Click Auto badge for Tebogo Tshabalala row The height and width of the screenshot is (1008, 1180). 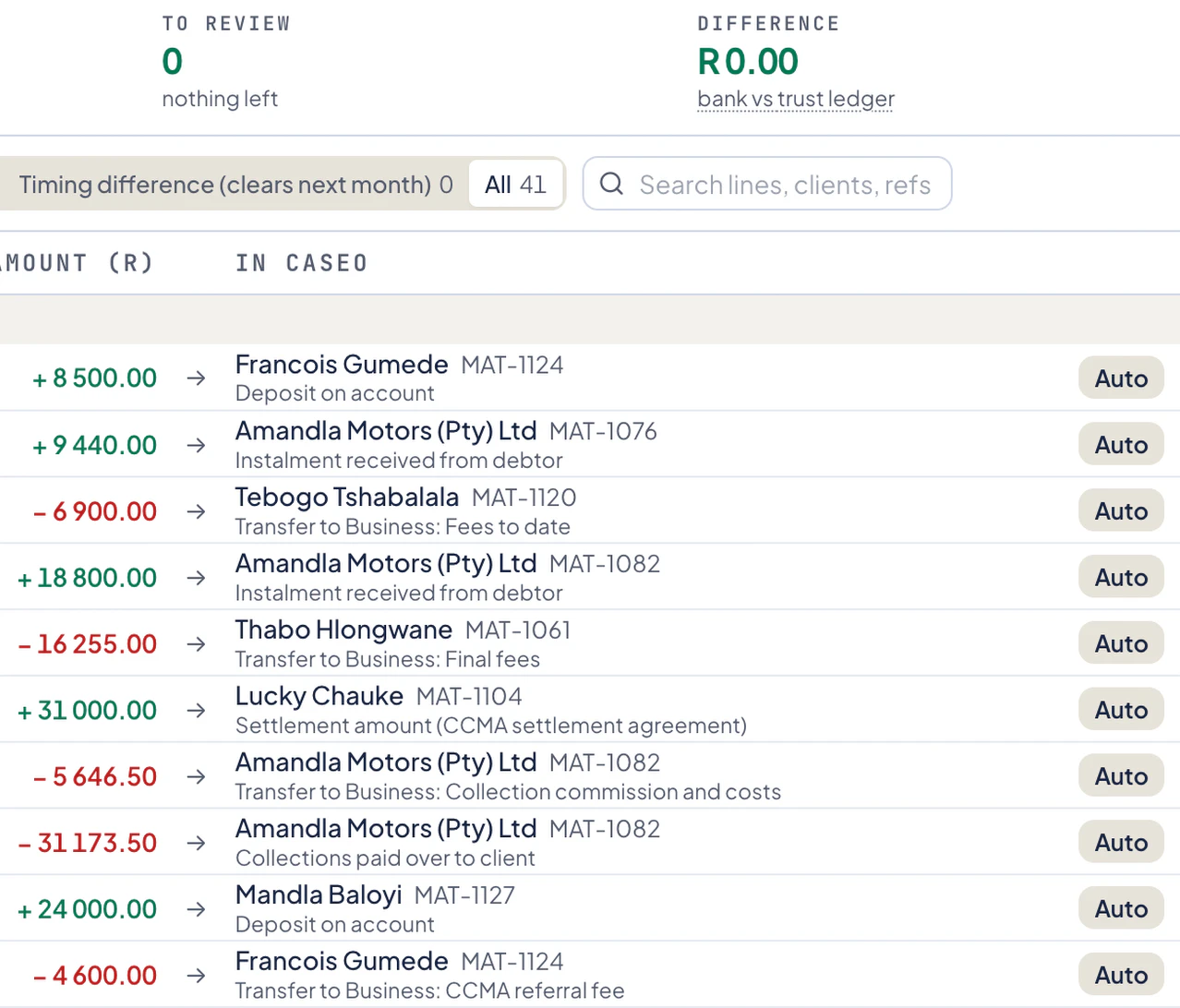pyautogui.click(x=1121, y=511)
